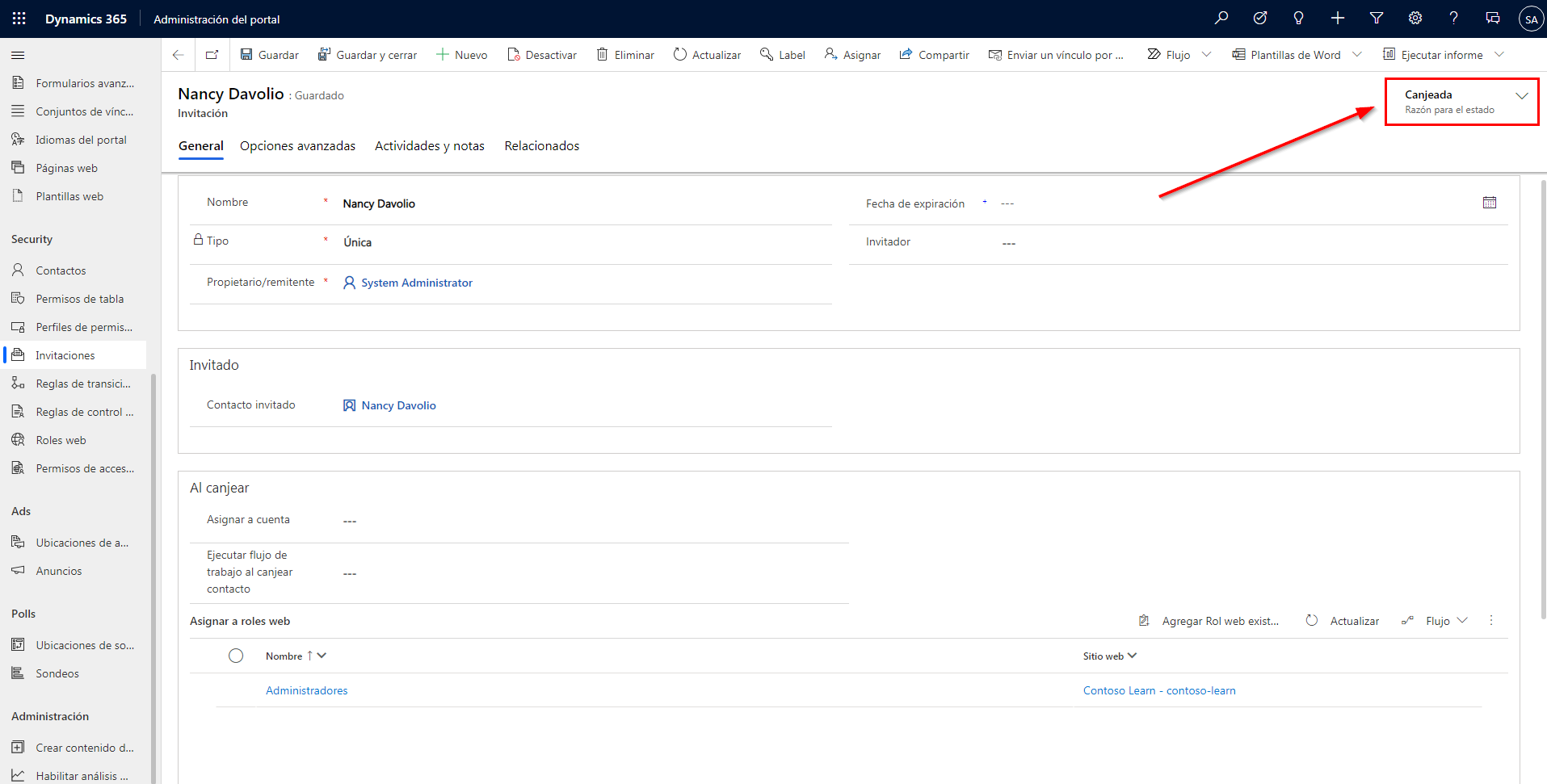Viewport: 1547px width, 784px height.
Task: Open the help question mark icon
Action: point(1454,18)
